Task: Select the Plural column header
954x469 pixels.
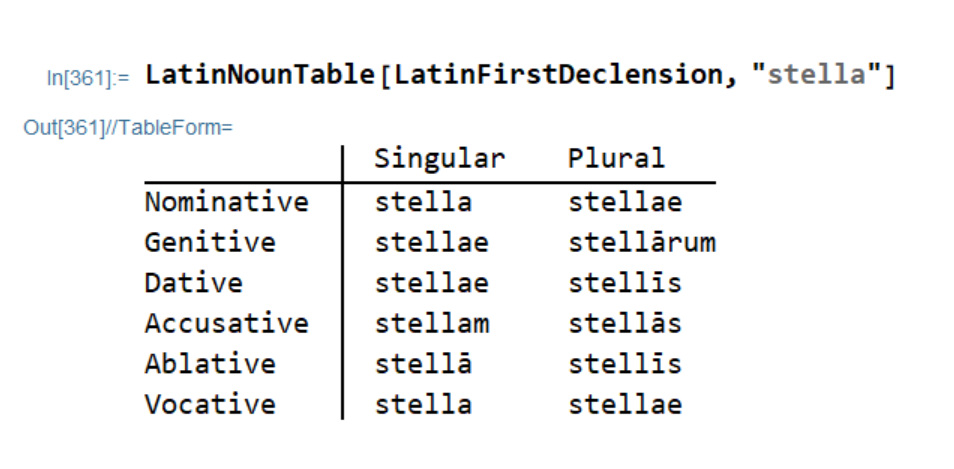Action: coord(616,159)
